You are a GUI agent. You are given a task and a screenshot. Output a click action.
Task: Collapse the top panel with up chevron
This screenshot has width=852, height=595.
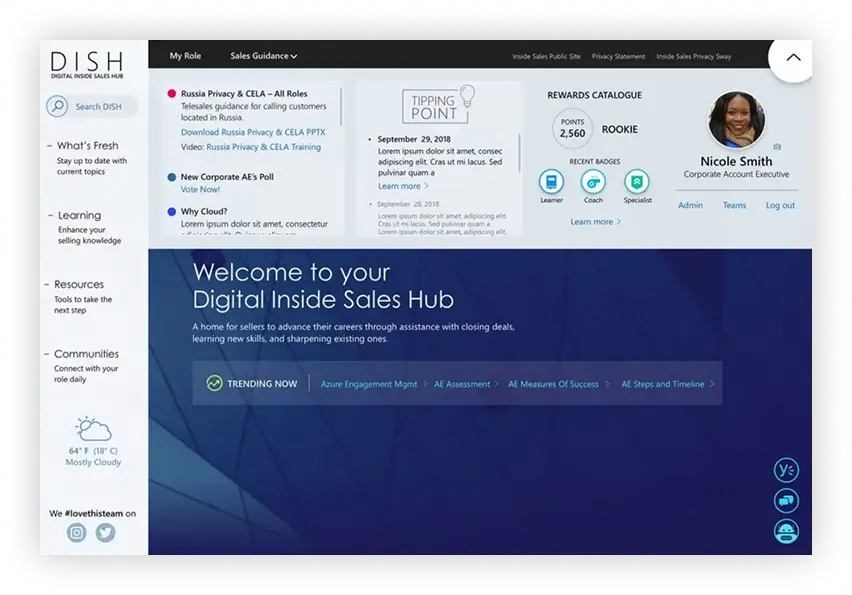click(793, 58)
